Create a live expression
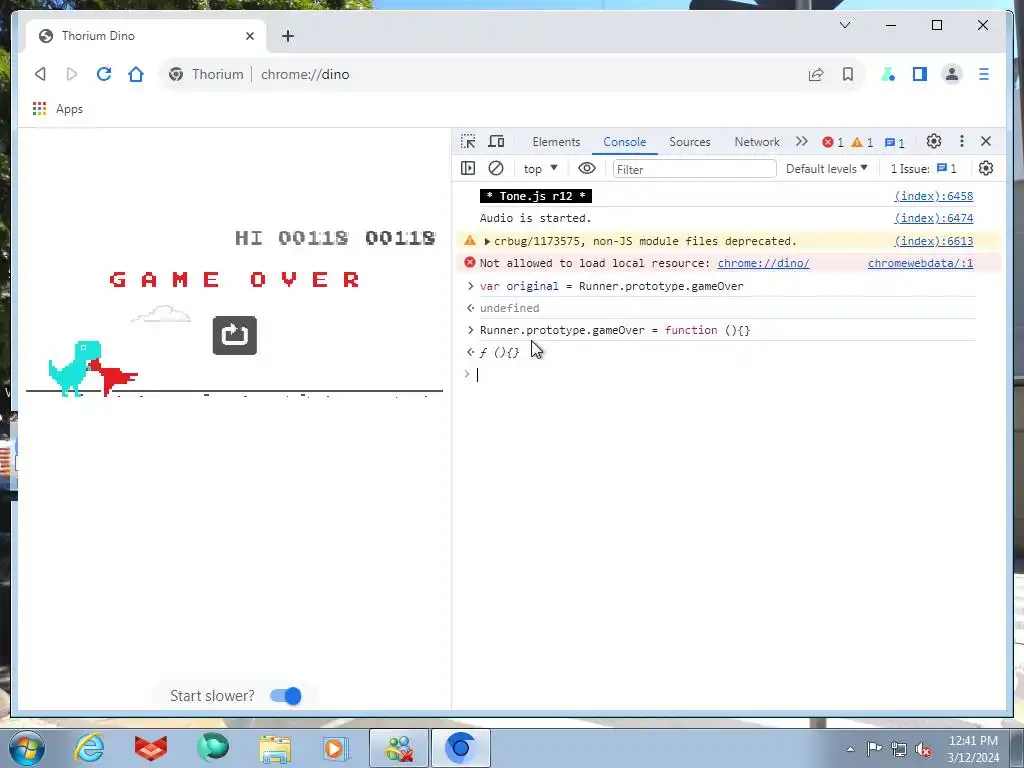Screen dimensions: 1024x768 tap(586, 168)
